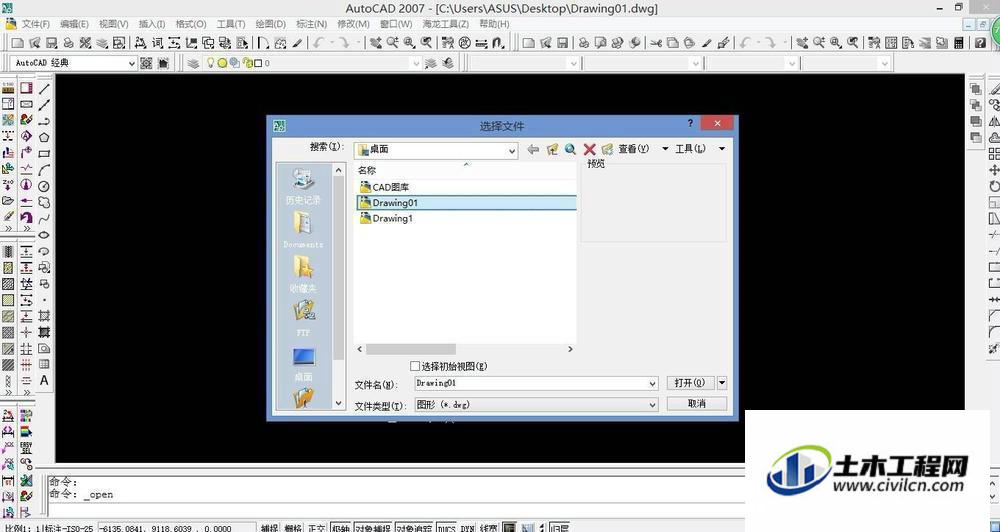This screenshot has width=1000, height=532.
Task: Open 收藏夹 in the places sidebar
Action: click(x=304, y=274)
